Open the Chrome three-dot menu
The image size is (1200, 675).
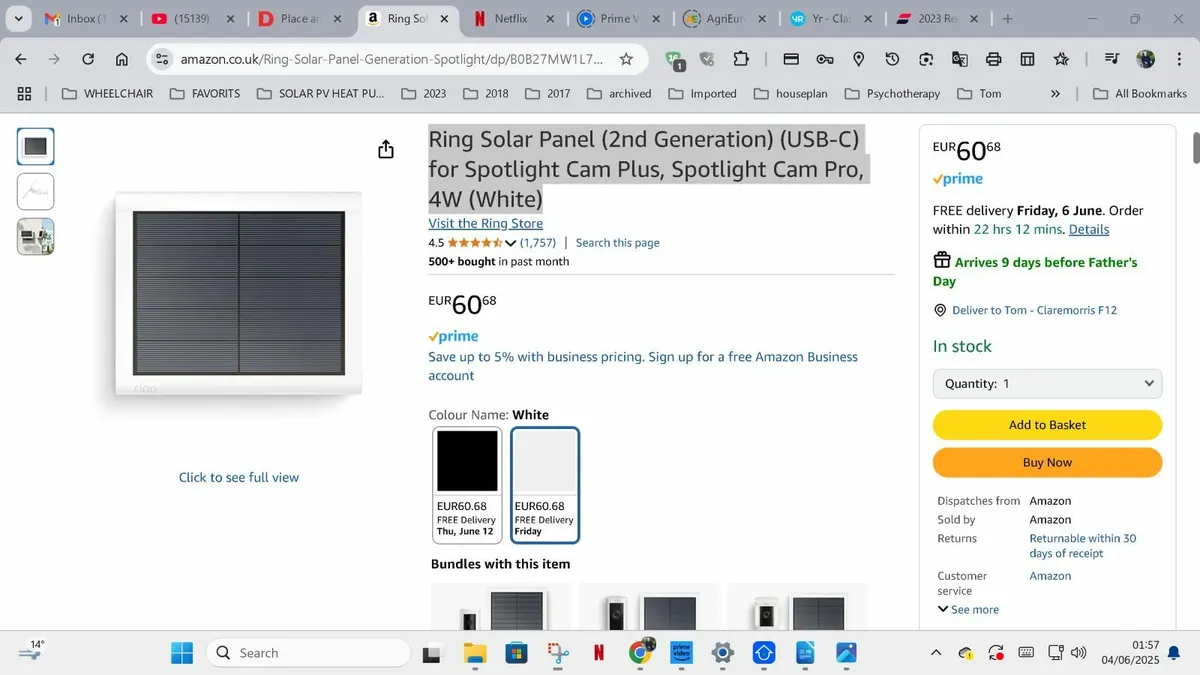coord(1178,59)
